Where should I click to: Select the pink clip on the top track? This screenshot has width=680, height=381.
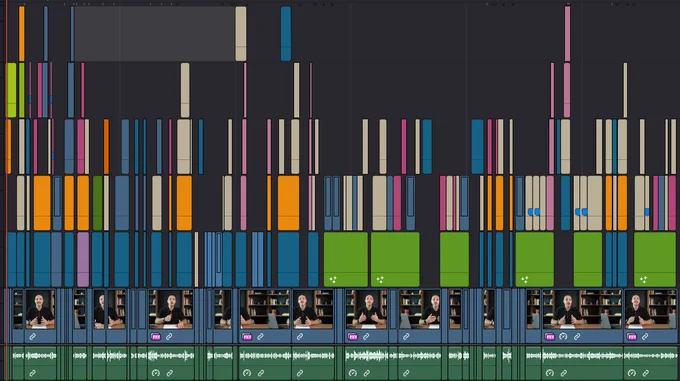point(568,33)
